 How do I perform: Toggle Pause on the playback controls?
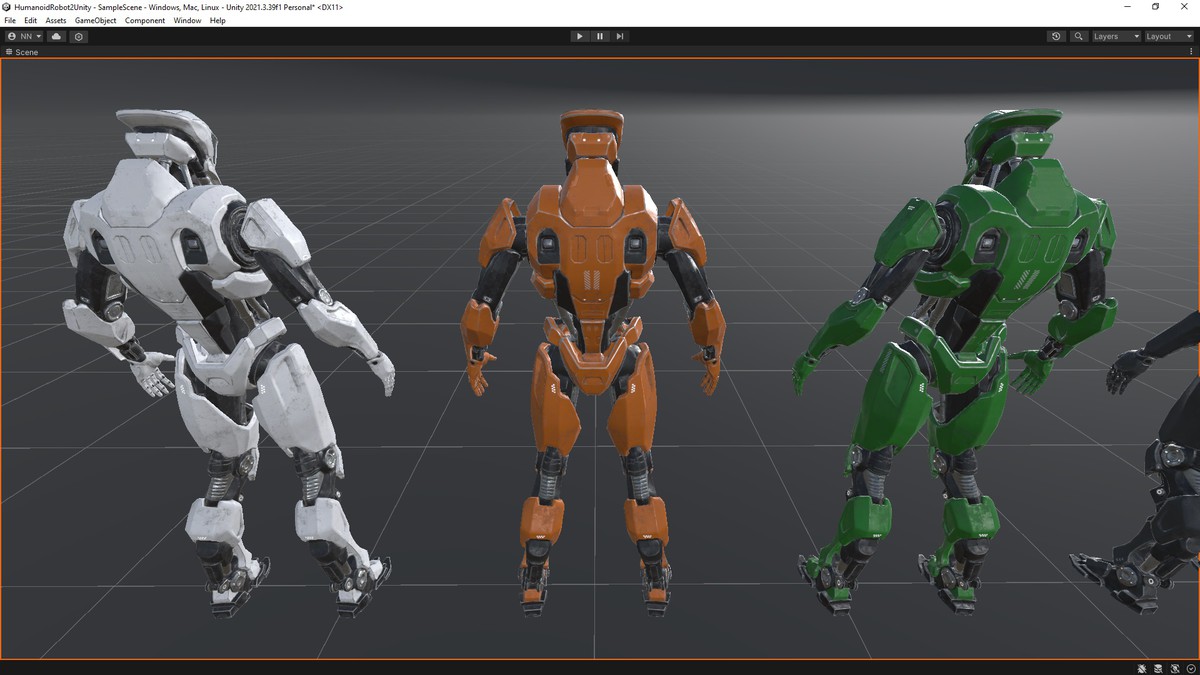click(600, 36)
